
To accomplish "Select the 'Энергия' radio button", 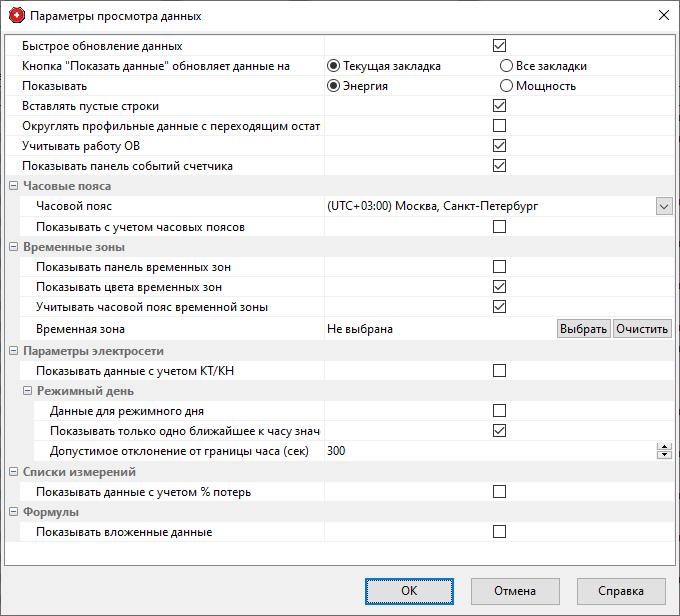I will pyautogui.click(x=335, y=86).
